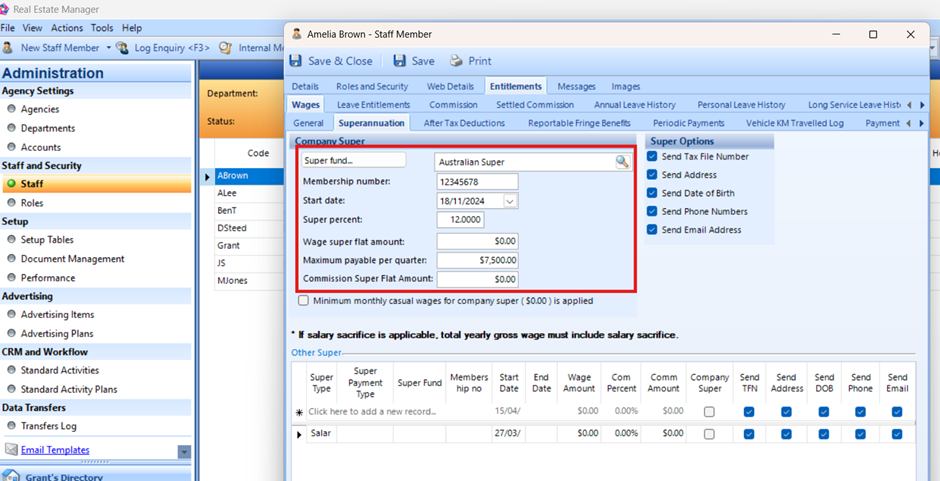The height and width of the screenshot is (481, 940).
Task: Uncheck Send Tax File Number option
Action: [x=652, y=157]
